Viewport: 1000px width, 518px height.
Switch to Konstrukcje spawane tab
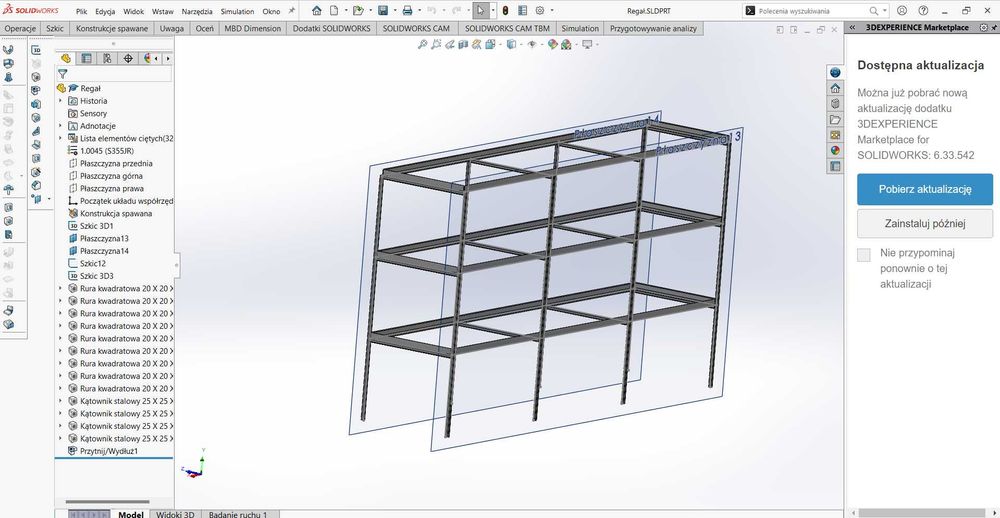[x=112, y=28]
